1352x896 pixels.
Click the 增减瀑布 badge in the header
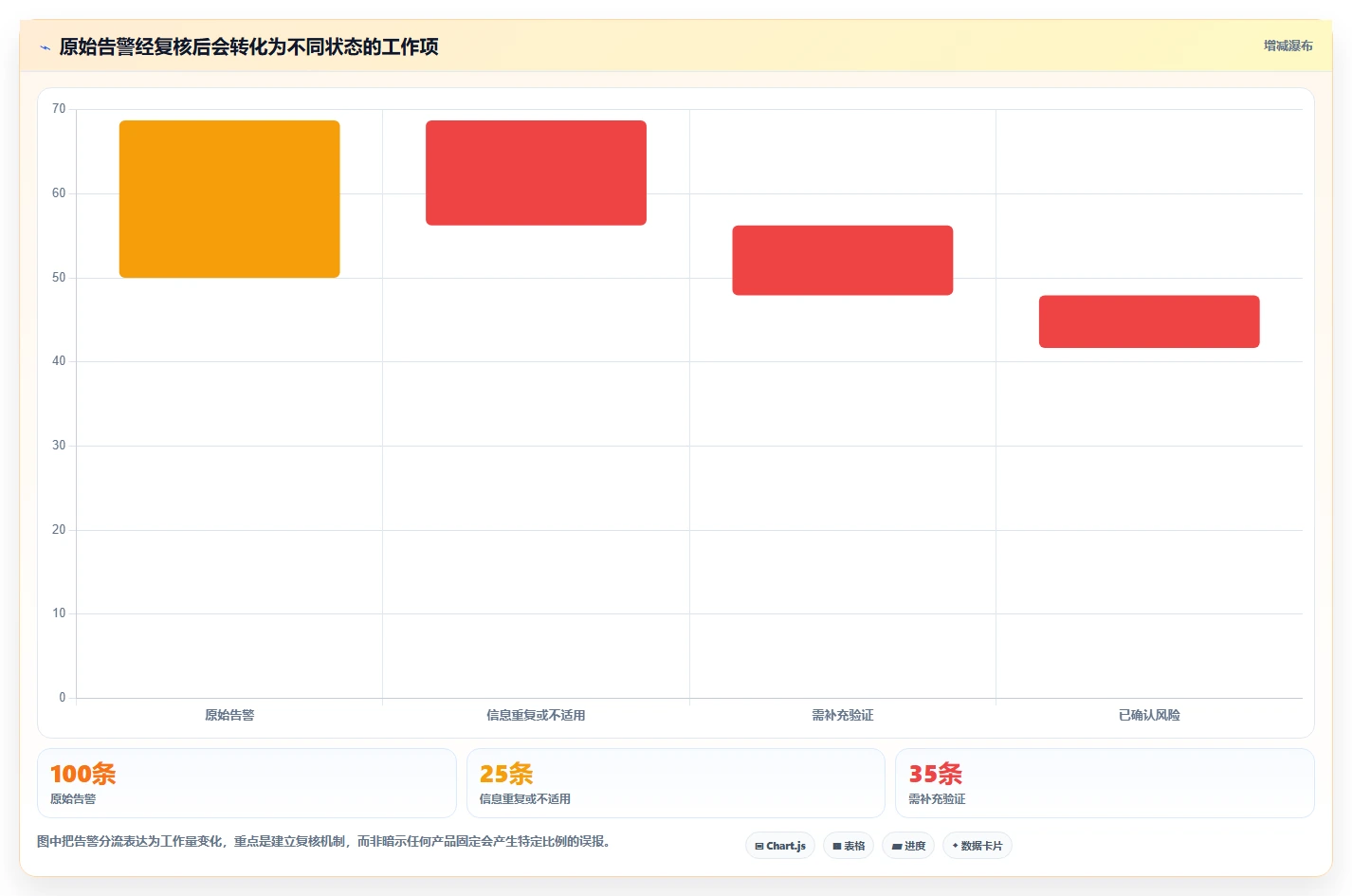click(x=1288, y=46)
